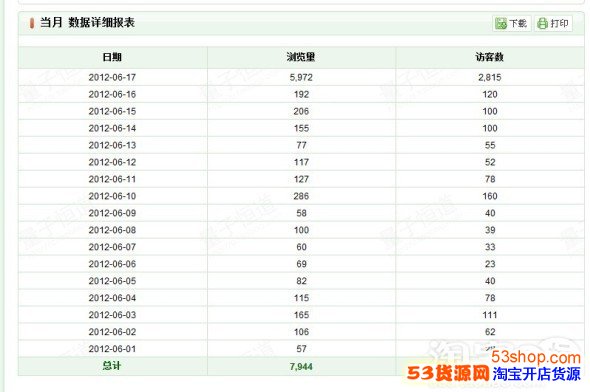Image resolution: width=590 pixels, height=392 pixels.
Task: Select the 2012-06-01 date cell
Action: pos(112,349)
